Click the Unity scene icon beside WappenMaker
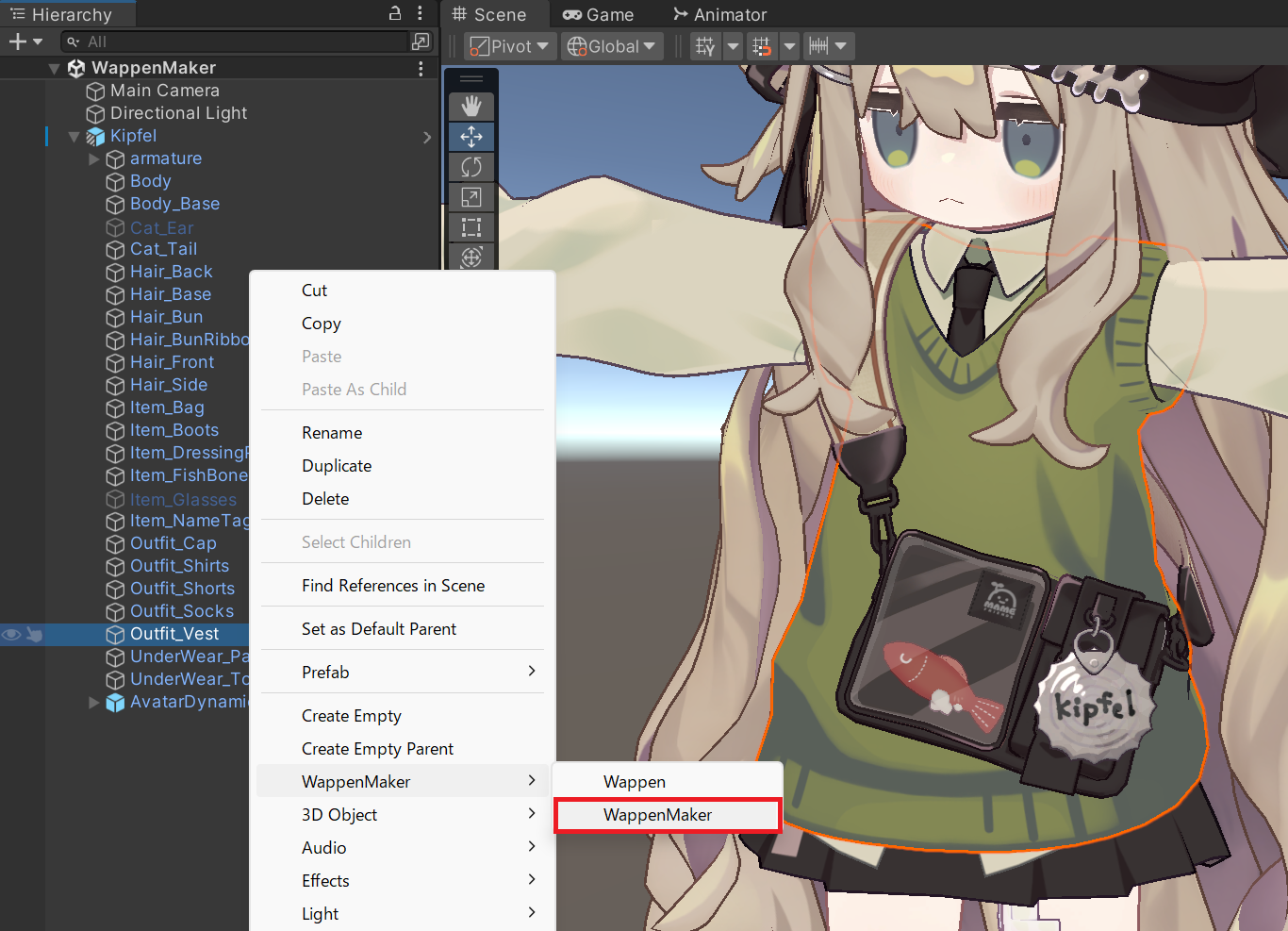This screenshot has height=931, width=1288. 76,68
